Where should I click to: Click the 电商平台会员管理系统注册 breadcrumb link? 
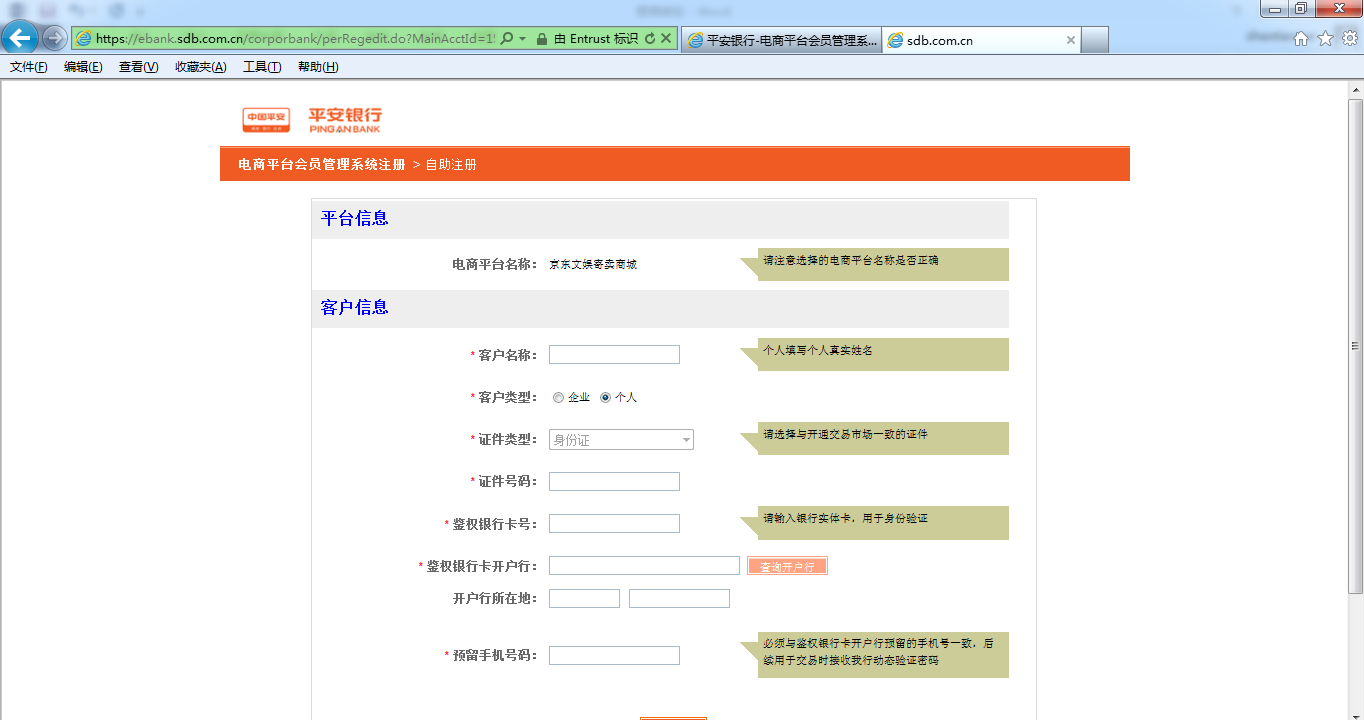321,164
